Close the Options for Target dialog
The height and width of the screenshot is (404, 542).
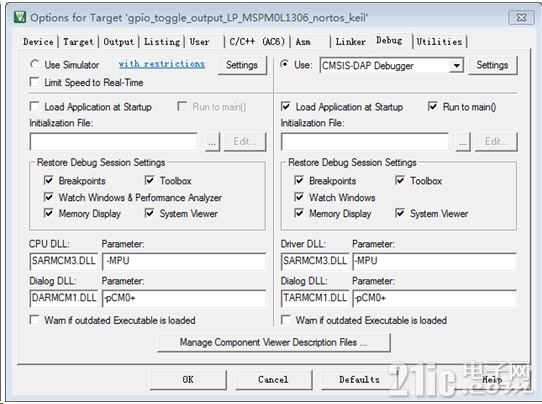(521, 17)
